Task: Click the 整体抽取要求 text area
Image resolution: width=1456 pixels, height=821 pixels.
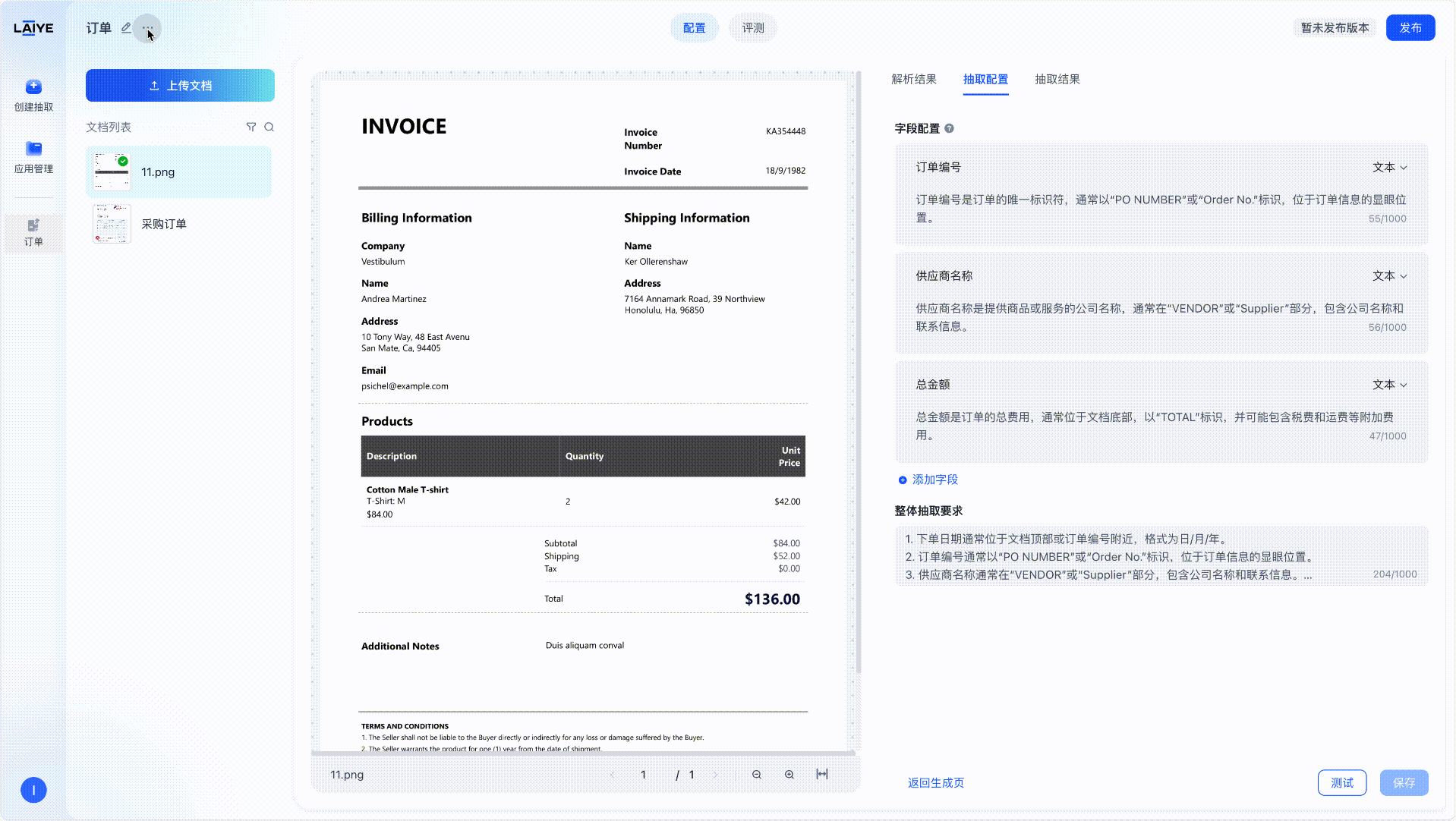Action: [1161, 556]
